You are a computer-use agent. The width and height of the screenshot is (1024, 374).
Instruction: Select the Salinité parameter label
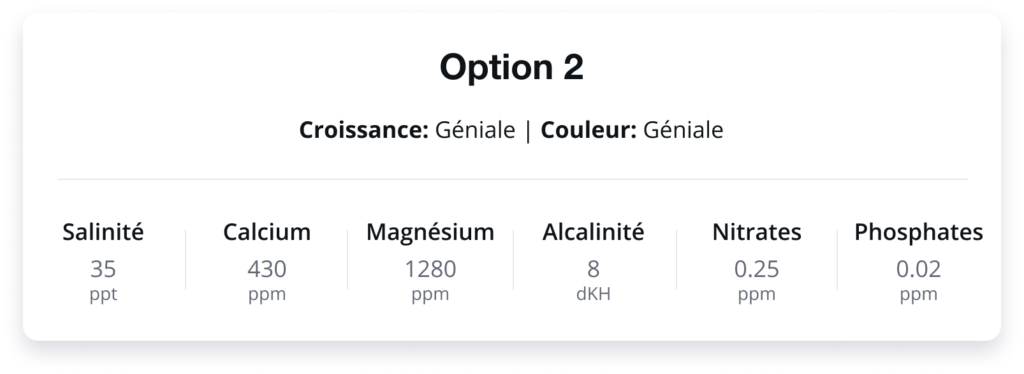coord(103,232)
